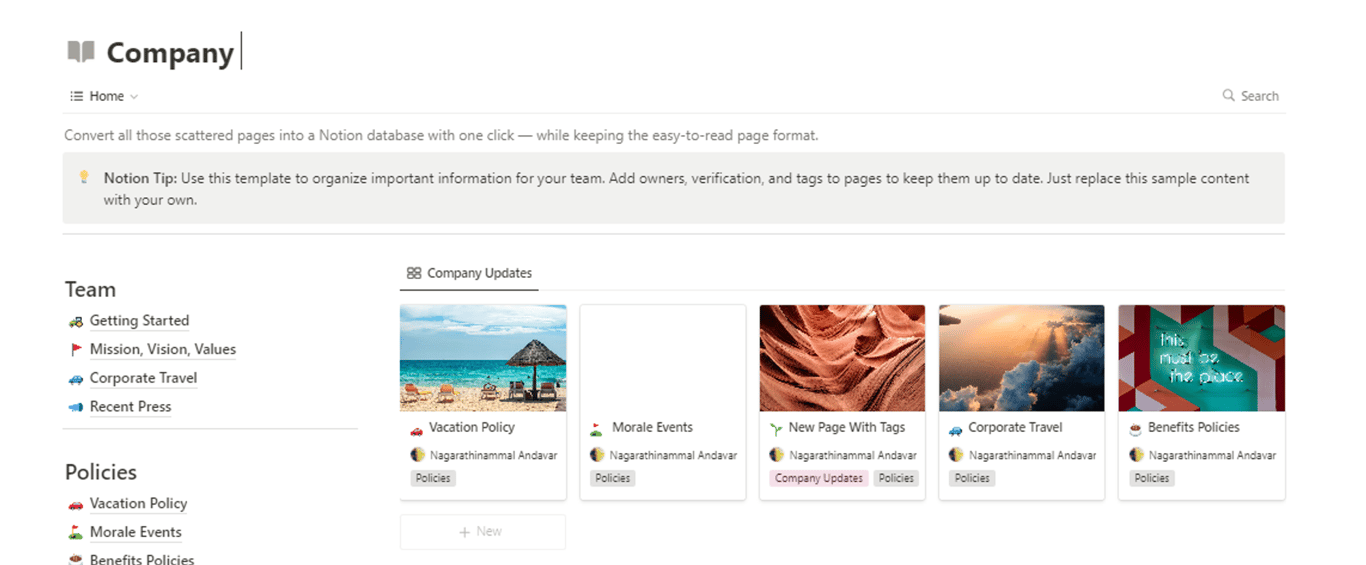Open Mission, Vision, Values page link
Viewport: 1366px width, 565px height.
(163, 350)
